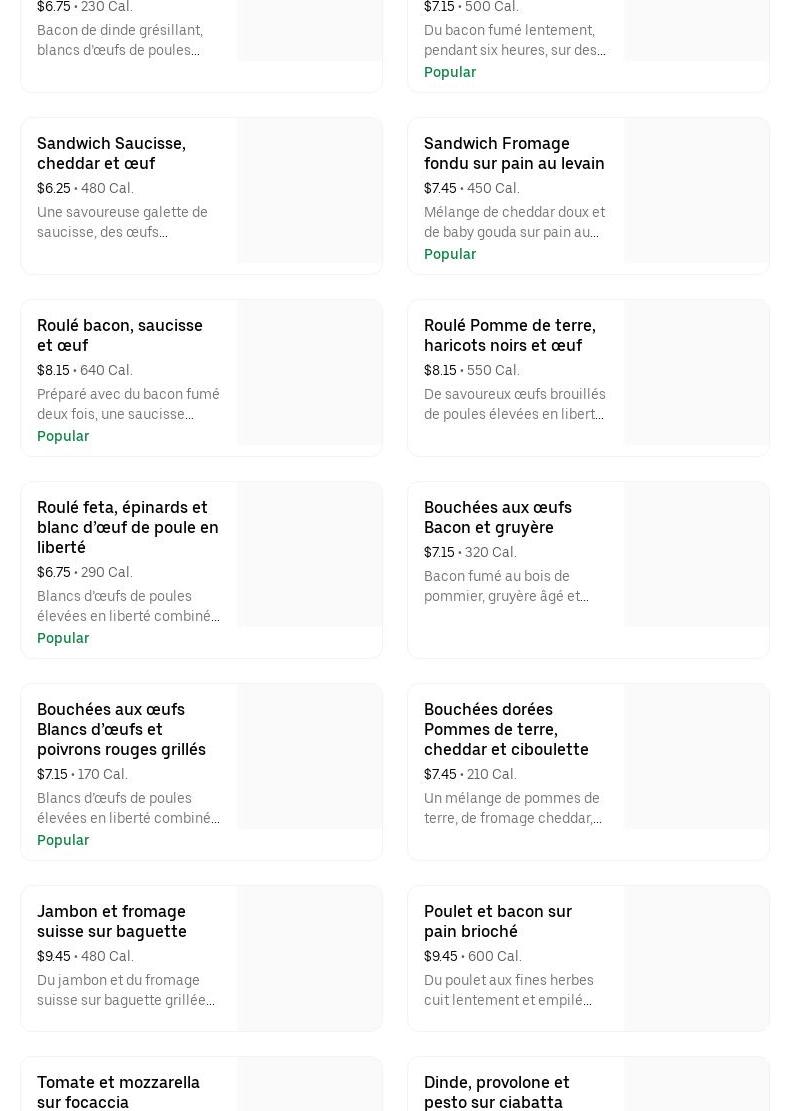Select Bouchées aux œufs Bacon et gruyère title

(x=497, y=517)
